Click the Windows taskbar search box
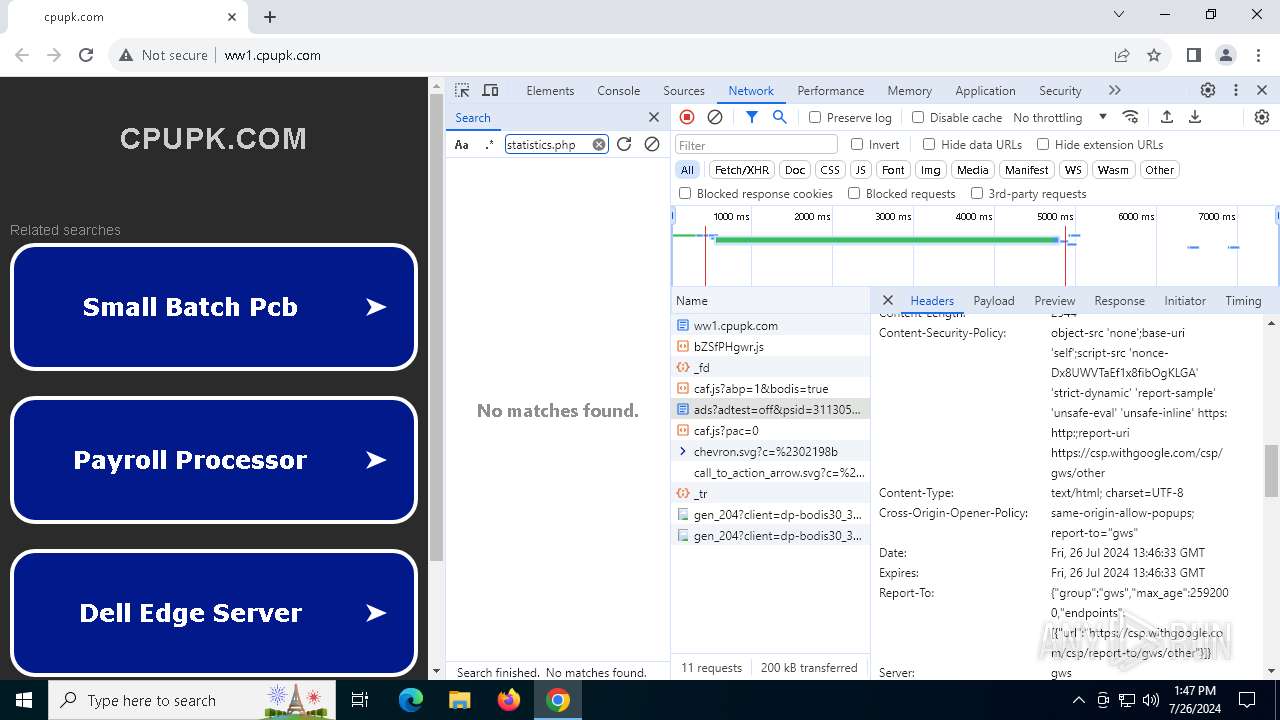The width and height of the screenshot is (1280, 720). [192, 700]
